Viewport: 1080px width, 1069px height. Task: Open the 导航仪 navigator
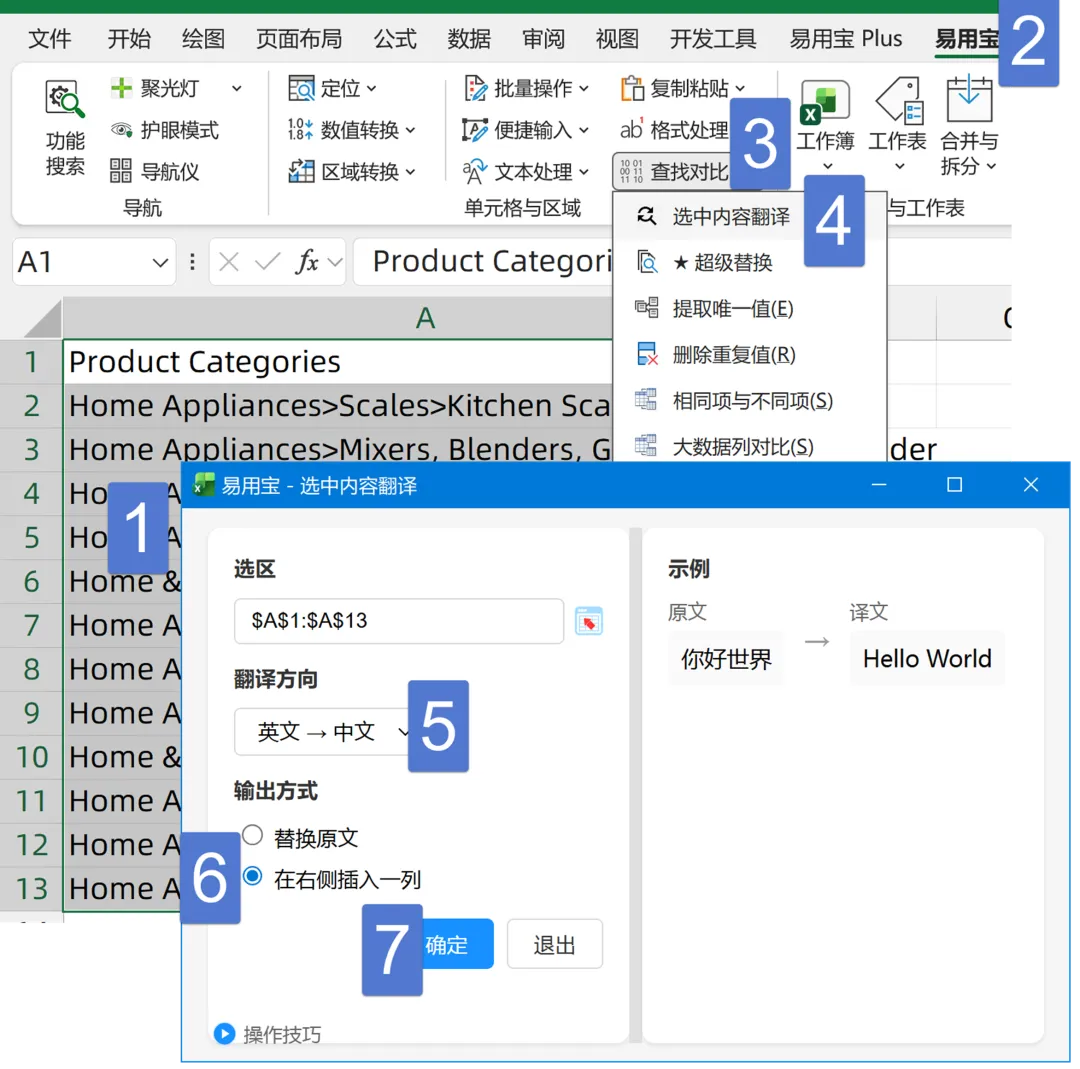pyautogui.click(x=154, y=172)
